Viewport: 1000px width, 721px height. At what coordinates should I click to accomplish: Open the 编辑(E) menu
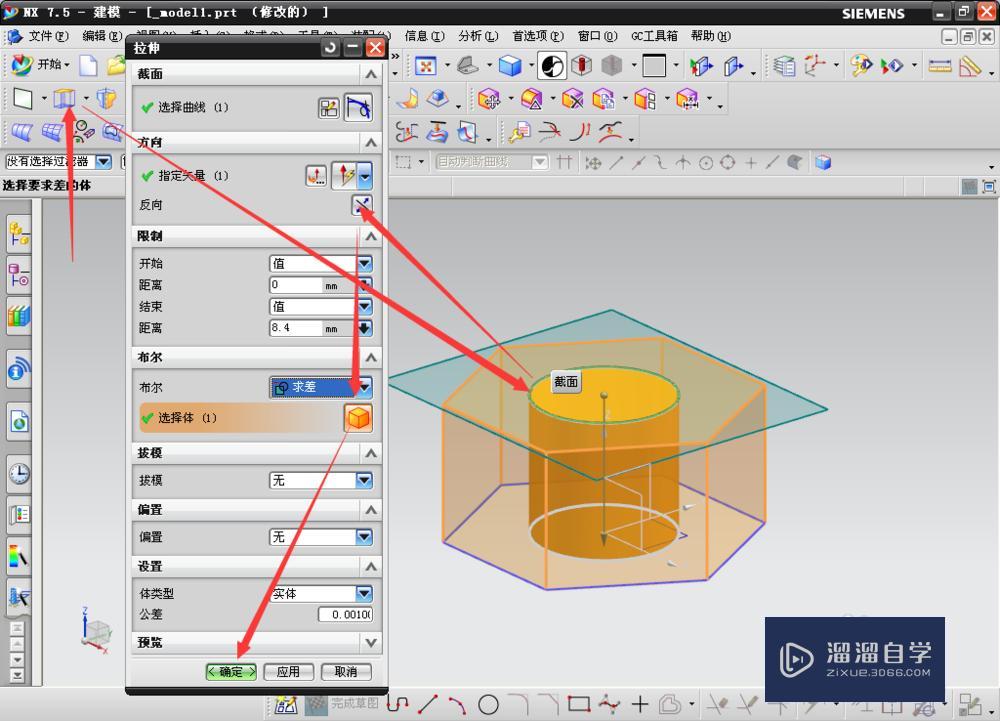pos(101,36)
